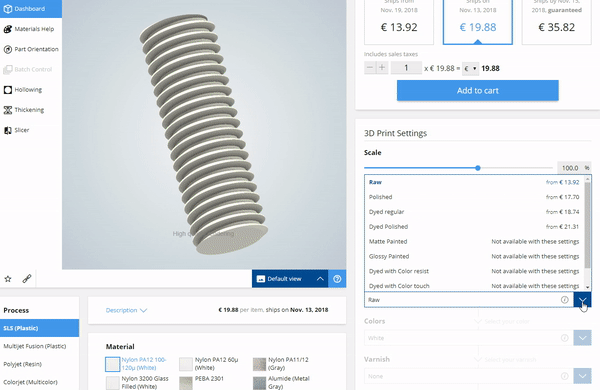Click the Default view image icon
Screen dimensions: 600x390
[x=261, y=279]
